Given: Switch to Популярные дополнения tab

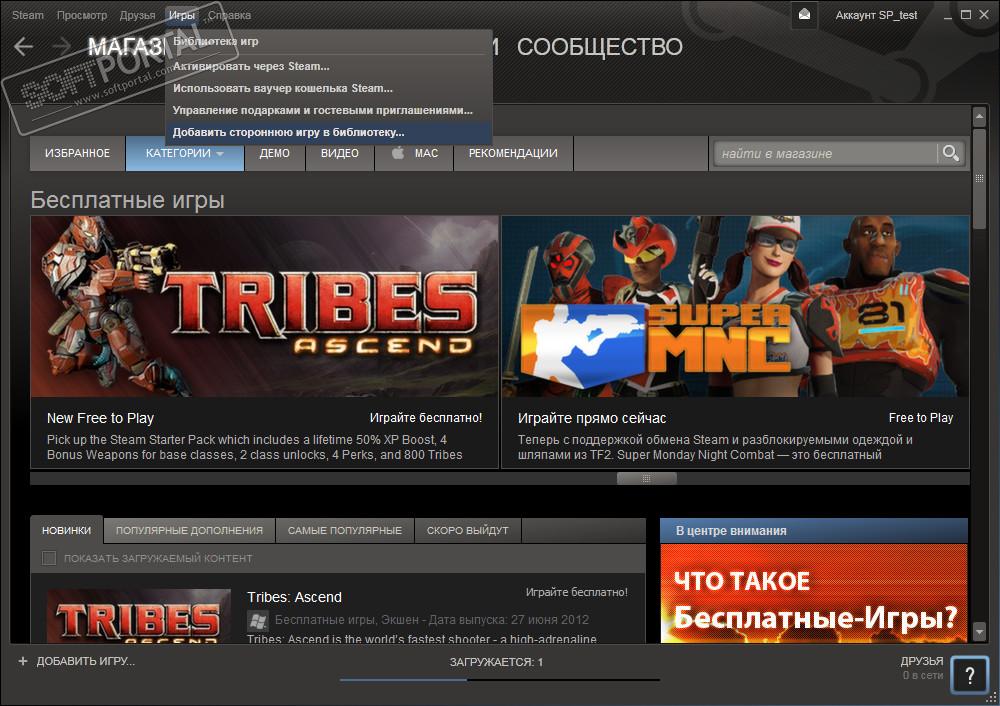Looking at the screenshot, I should (x=189, y=531).
